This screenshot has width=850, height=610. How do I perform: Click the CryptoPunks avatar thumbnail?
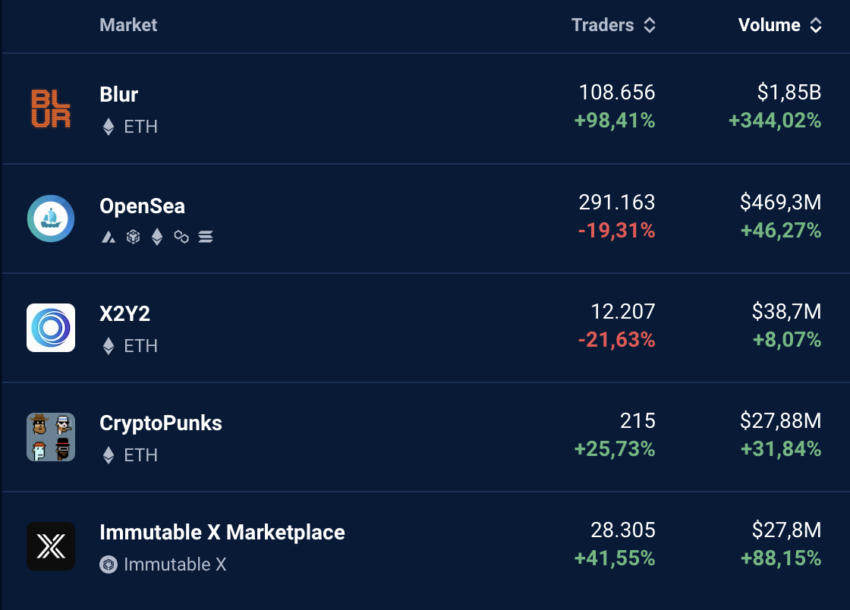[x=51, y=437]
